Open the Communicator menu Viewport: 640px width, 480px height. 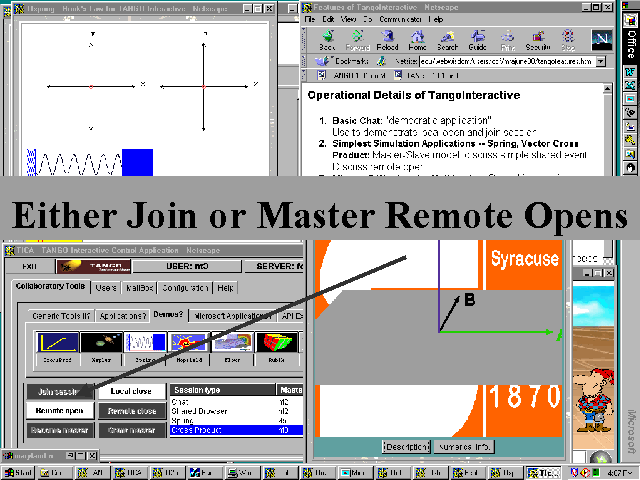(400, 19)
